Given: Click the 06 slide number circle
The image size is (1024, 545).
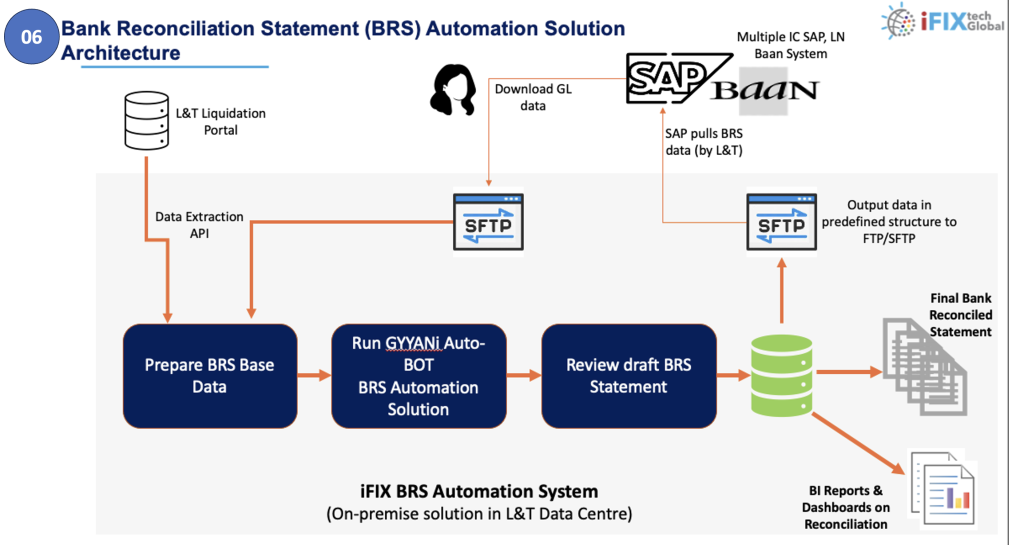Looking at the screenshot, I should pyautogui.click(x=31, y=37).
